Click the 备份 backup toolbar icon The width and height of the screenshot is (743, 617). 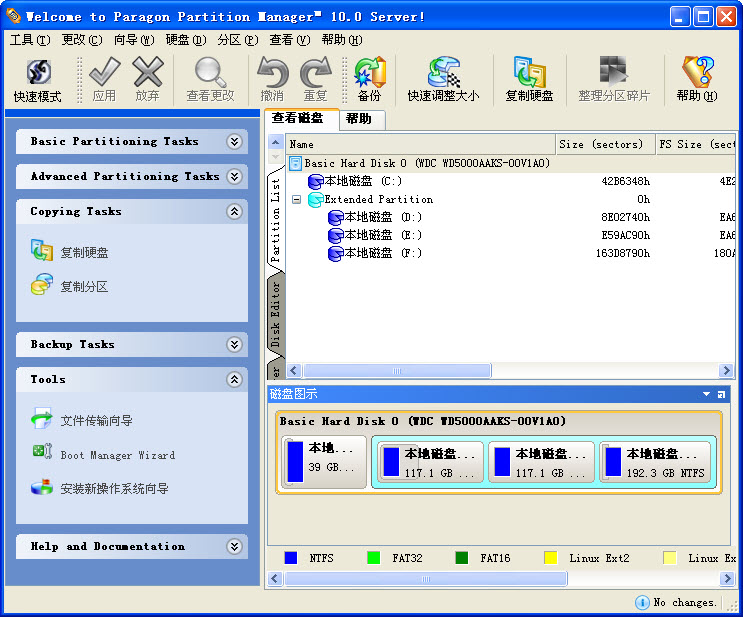tap(369, 80)
